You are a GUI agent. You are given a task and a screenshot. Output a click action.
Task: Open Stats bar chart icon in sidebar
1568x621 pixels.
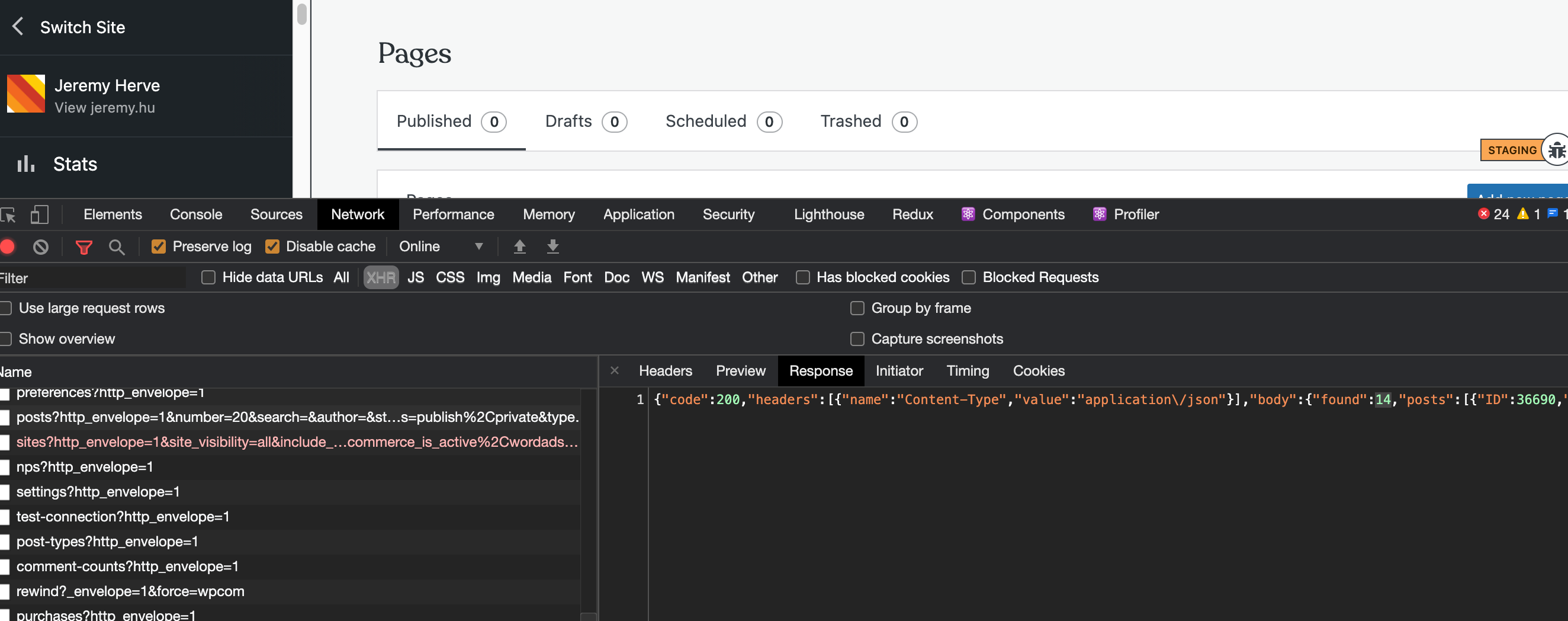[25, 163]
